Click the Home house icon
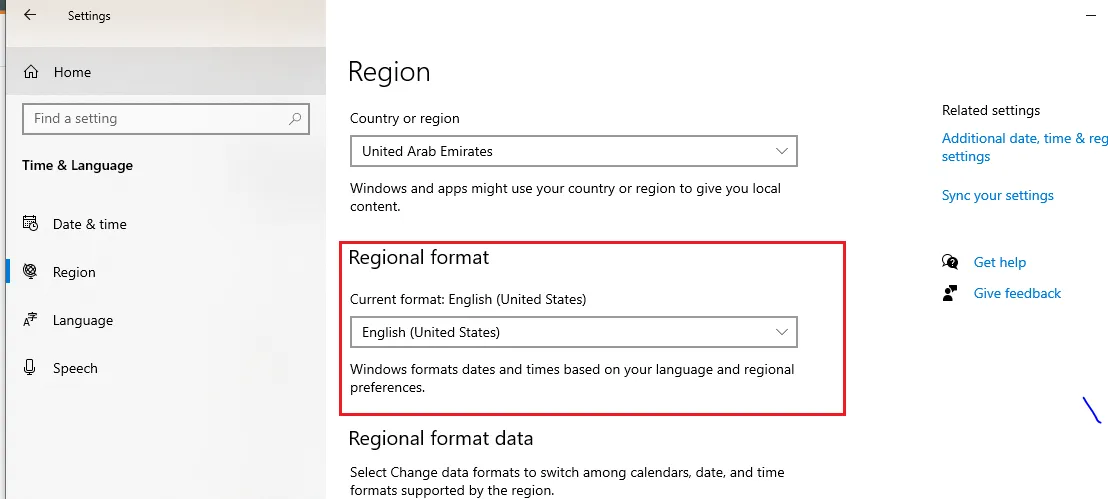Screen dimensions: 1108x499 31,72
